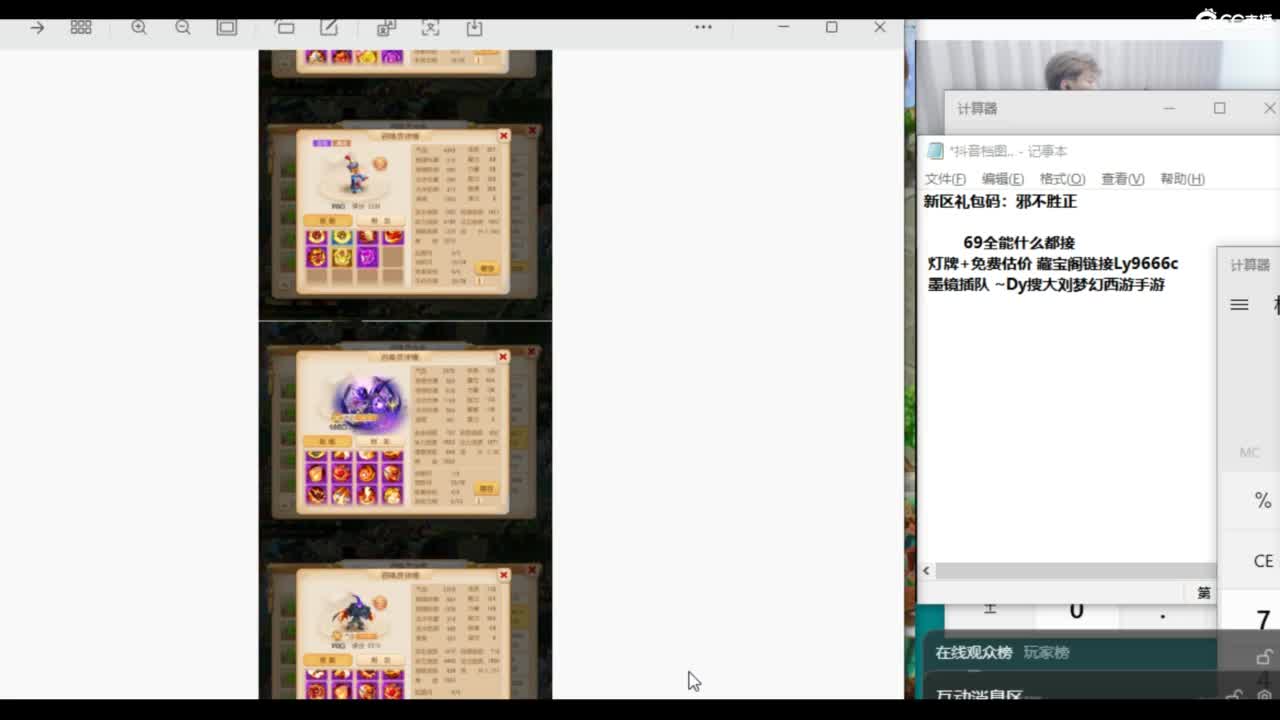Image resolution: width=1280 pixels, height=720 pixels.
Task: Click Notepad's horizontal scrollbar track
Action: 1075,570
